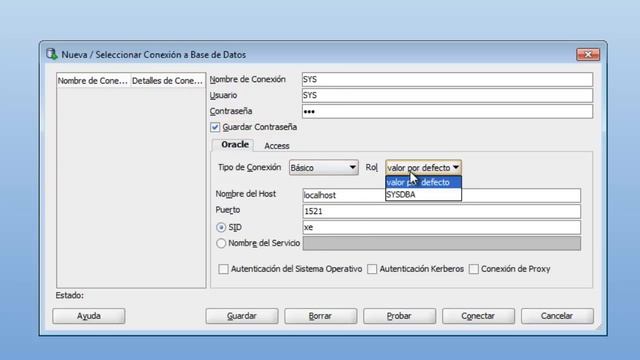Focus the Nombre de Conexión field

tap(447, 80)
